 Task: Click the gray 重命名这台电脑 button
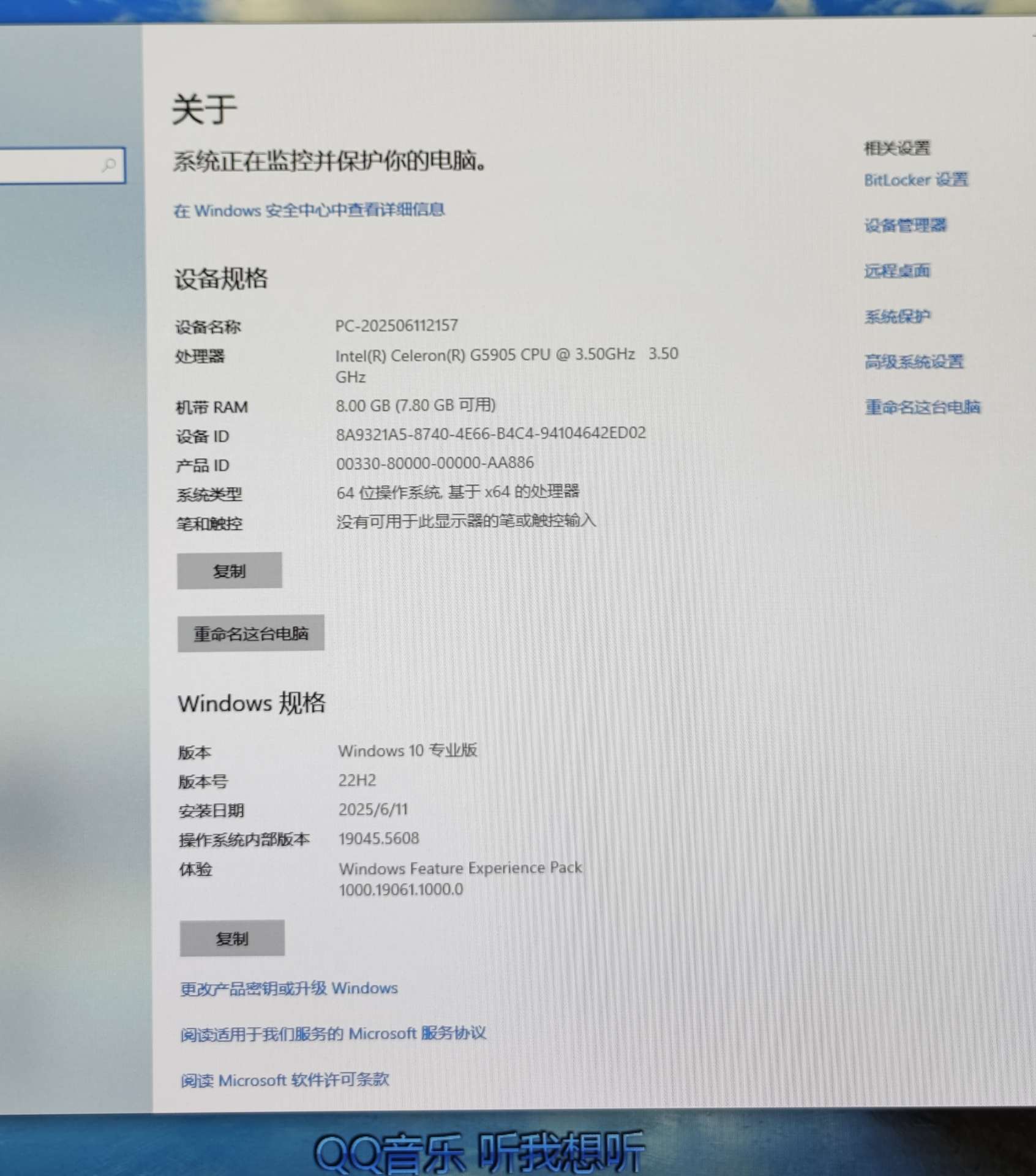coord(251,633)
